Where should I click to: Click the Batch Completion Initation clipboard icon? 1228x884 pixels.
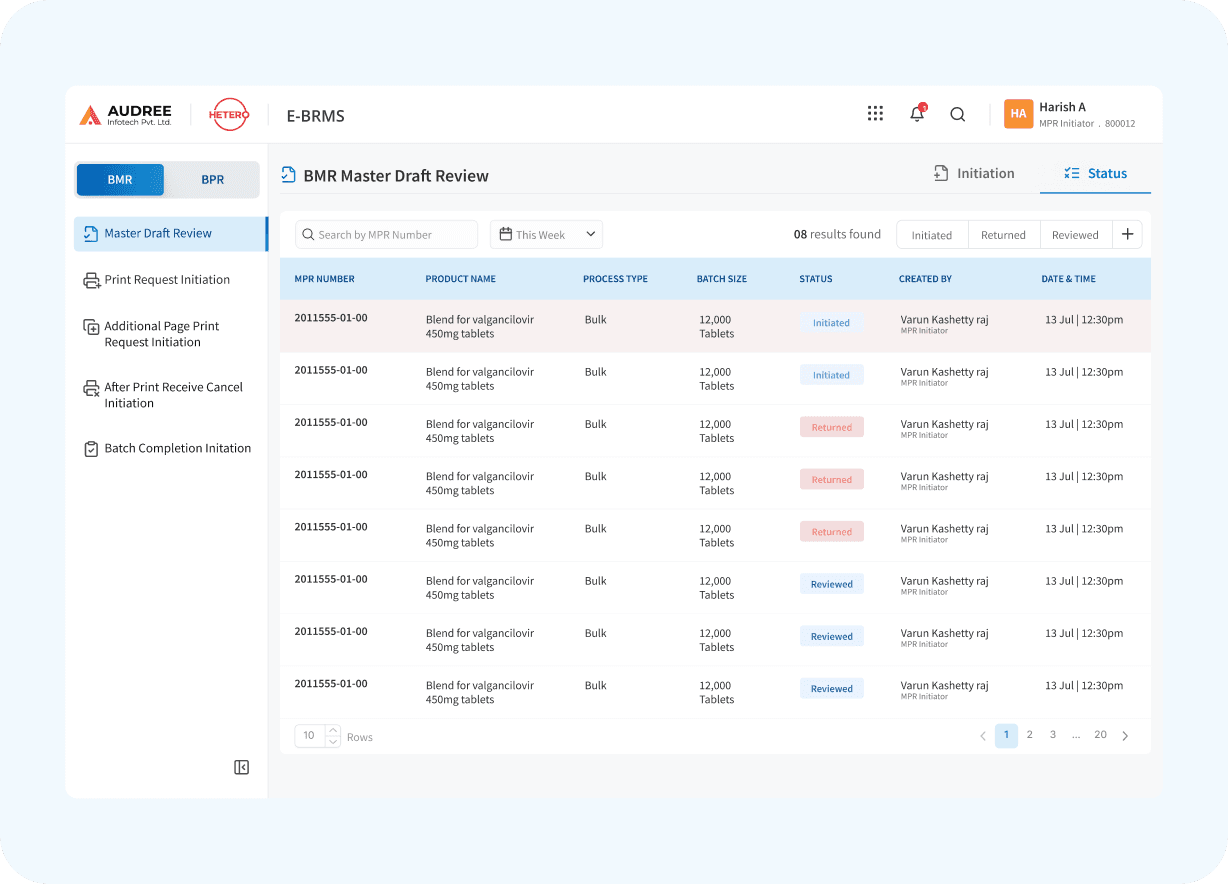coord(89,448)
